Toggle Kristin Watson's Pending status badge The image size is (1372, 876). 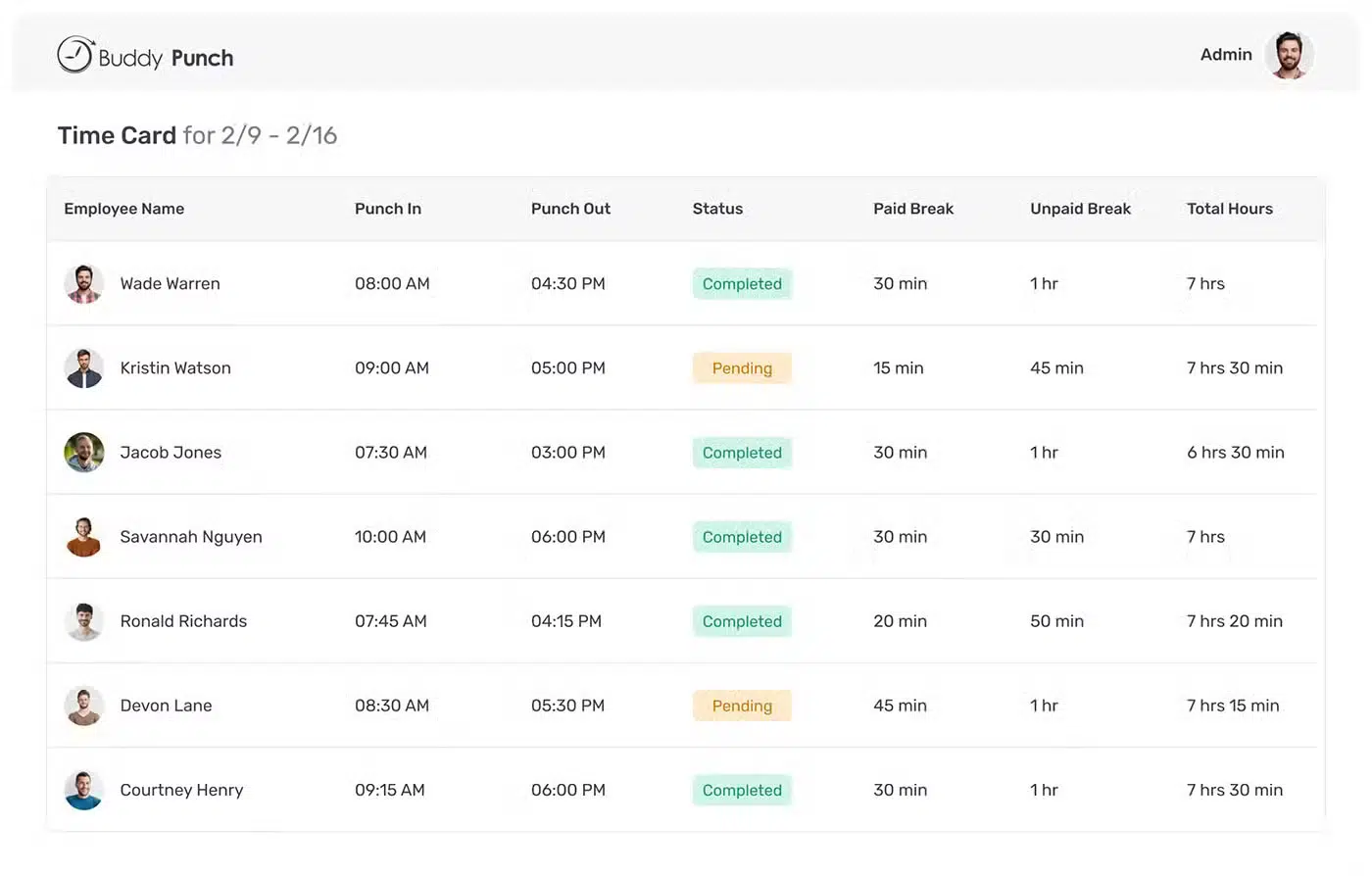(x=742, y=367)
